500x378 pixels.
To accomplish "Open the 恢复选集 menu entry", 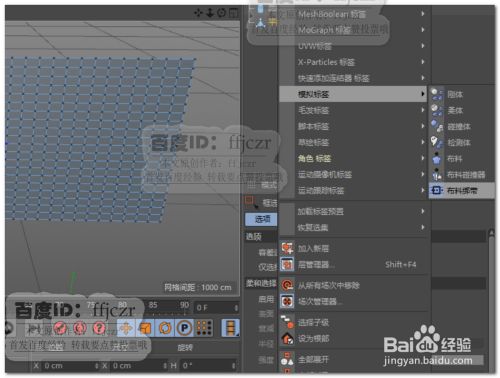I will (x=353, y=227).
